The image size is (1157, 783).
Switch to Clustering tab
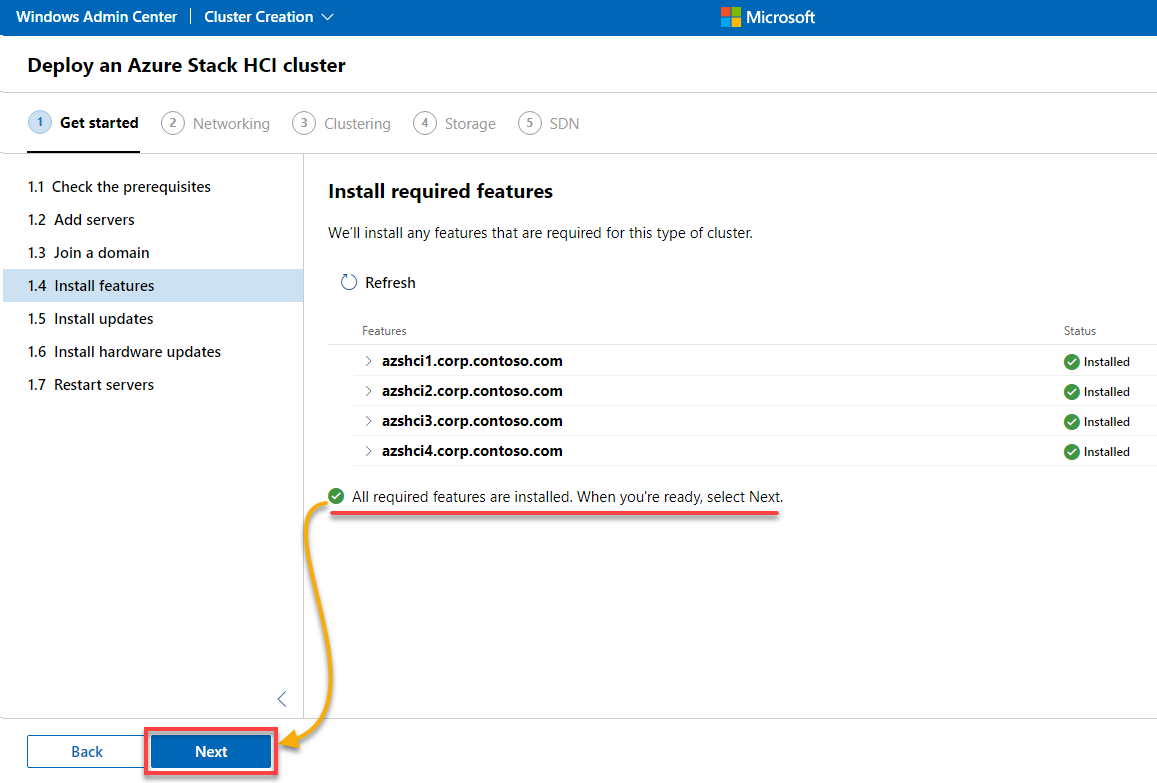(x=342, y=123)
